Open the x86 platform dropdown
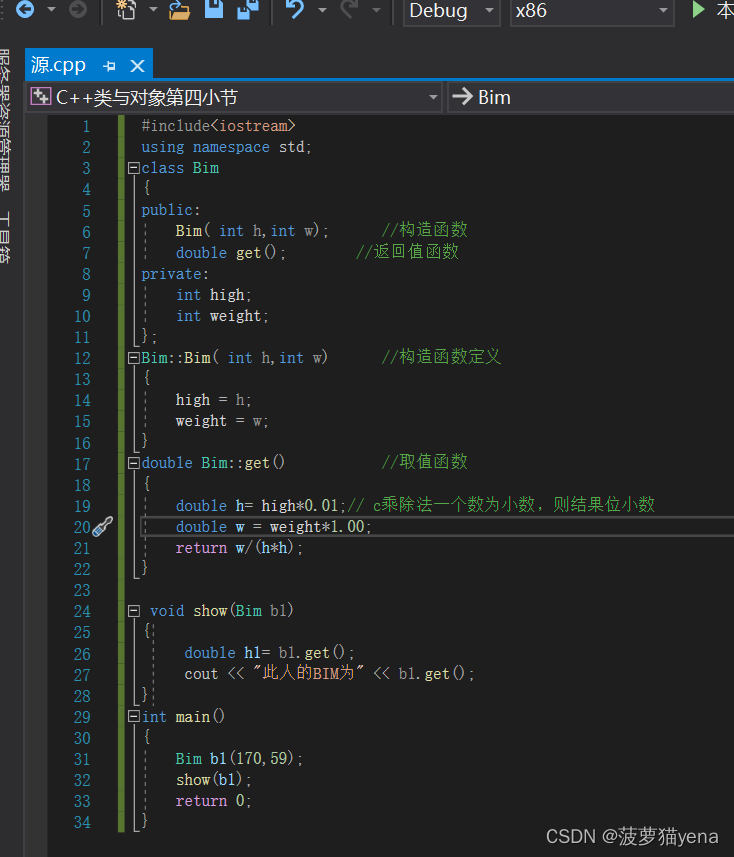 [x=592, y=11]
